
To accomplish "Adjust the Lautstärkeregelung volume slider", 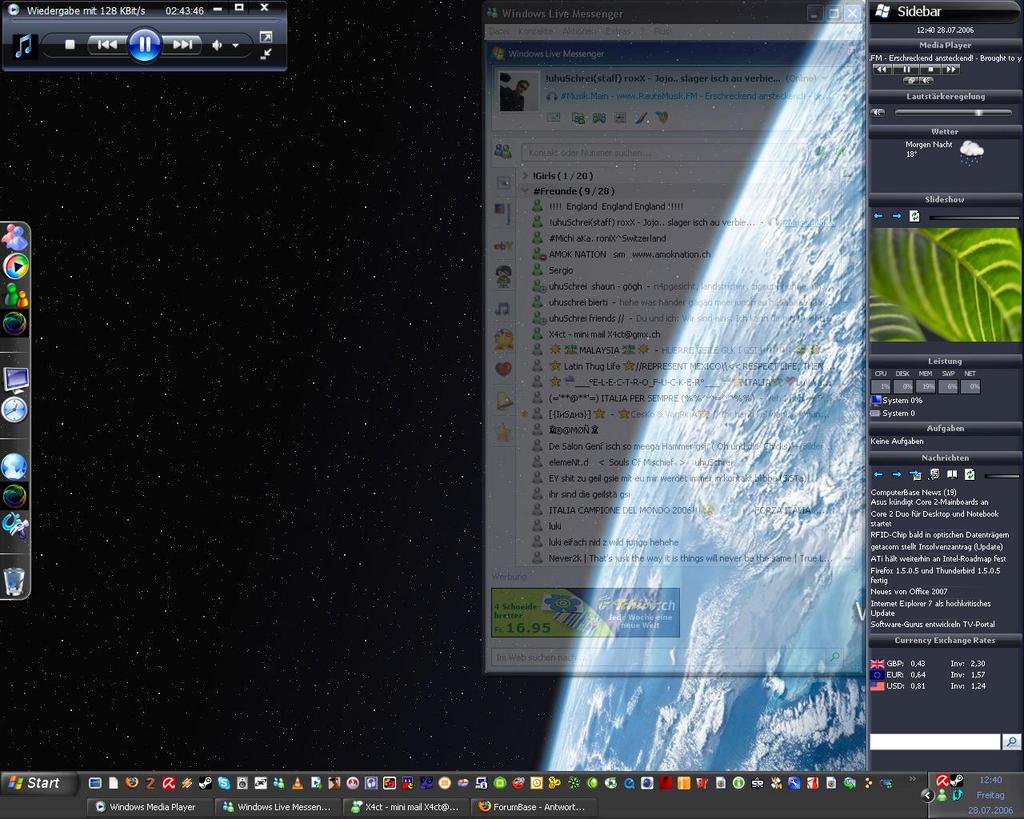I will coord(953,113).
